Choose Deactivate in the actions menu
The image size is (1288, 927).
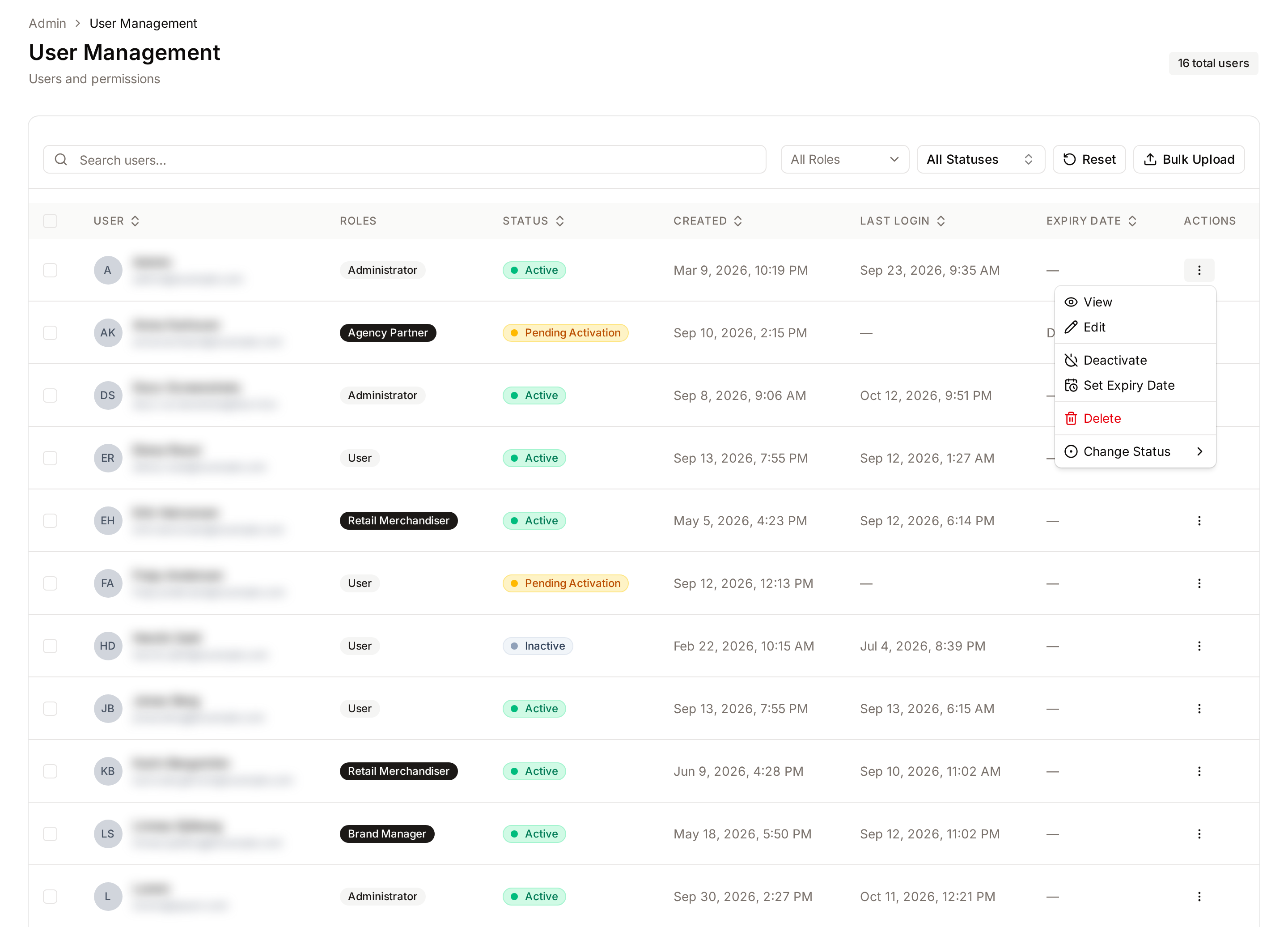click(1135, 360)
